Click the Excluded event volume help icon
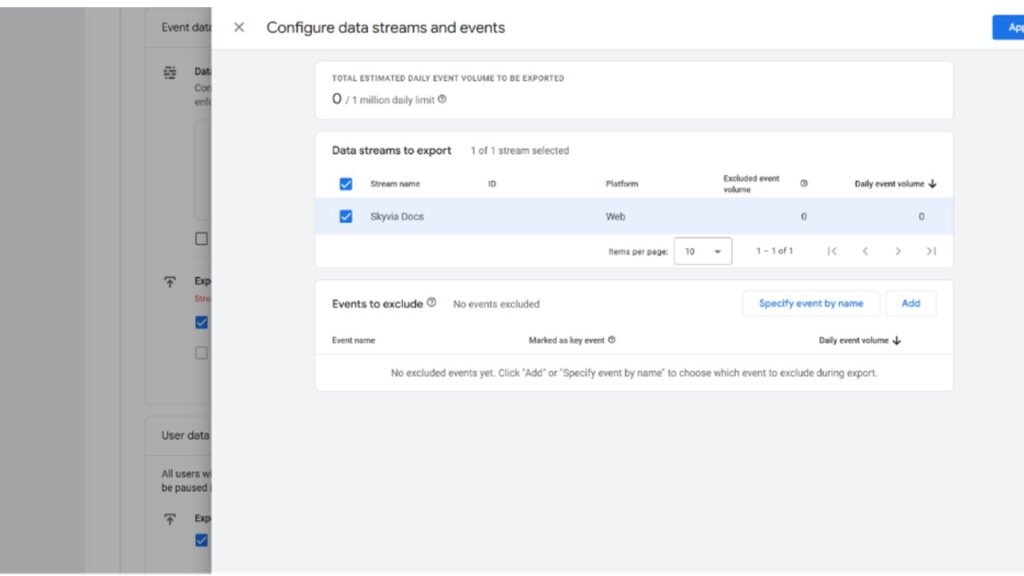1024x576 pixels. pyautogui.click(x=804, y=184)
